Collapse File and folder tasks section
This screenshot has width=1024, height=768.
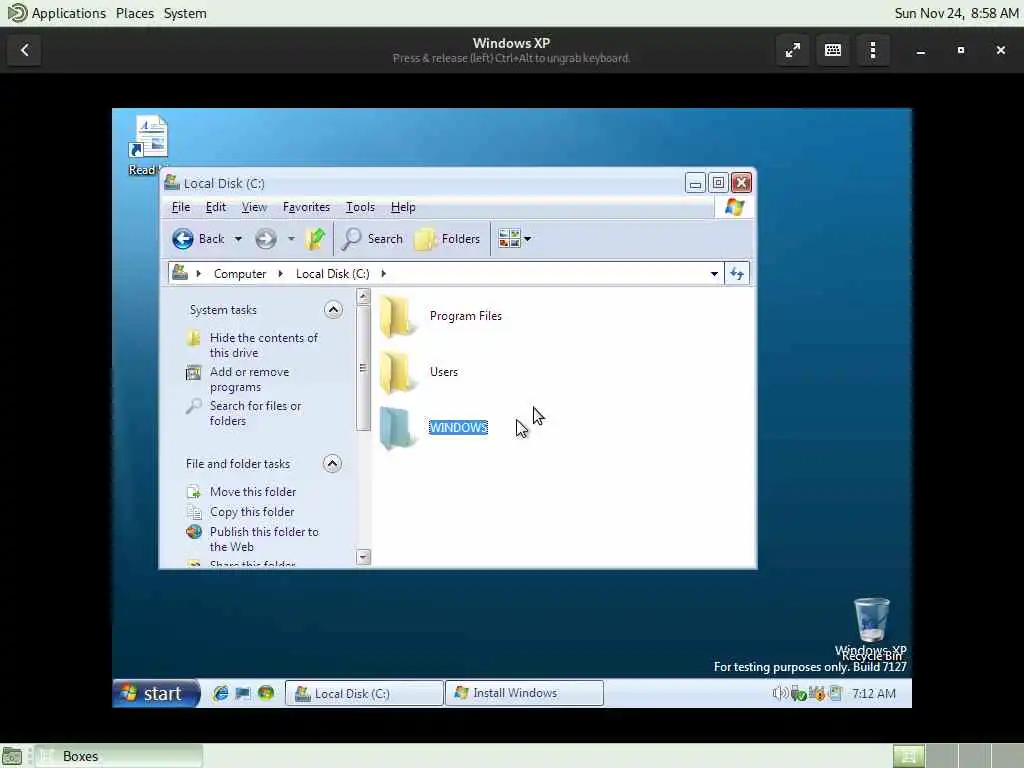coord(332,464)
